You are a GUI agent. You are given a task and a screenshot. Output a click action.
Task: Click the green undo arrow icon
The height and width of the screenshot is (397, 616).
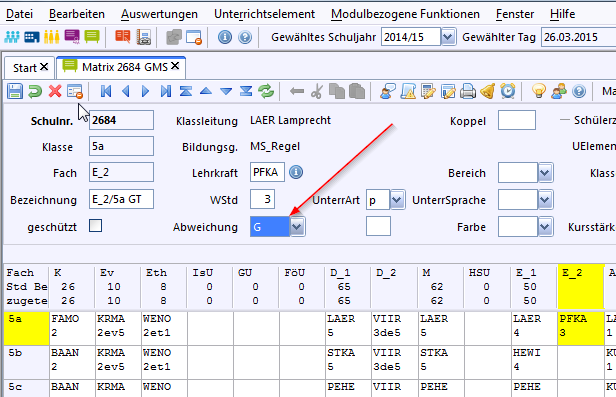[35, 91]
